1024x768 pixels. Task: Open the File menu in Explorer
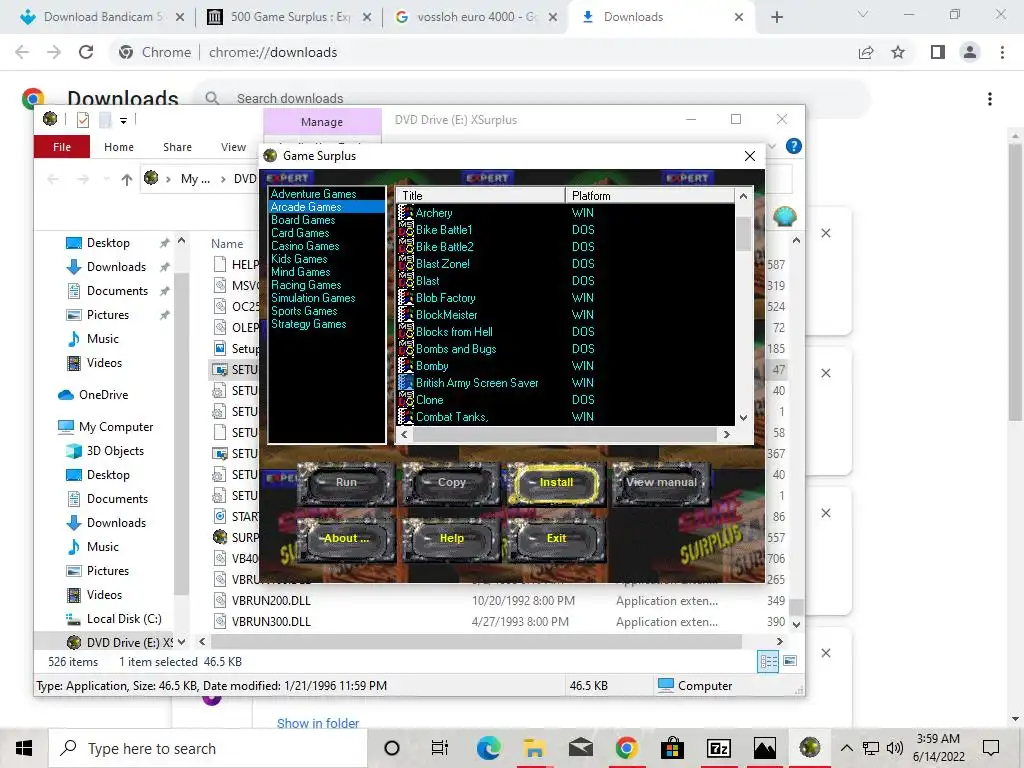(x=62, y=147)
